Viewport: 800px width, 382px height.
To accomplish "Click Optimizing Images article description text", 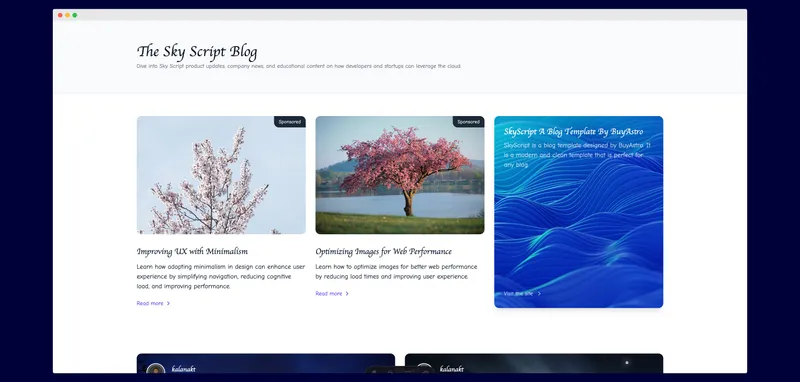I will tap(396, 272).
